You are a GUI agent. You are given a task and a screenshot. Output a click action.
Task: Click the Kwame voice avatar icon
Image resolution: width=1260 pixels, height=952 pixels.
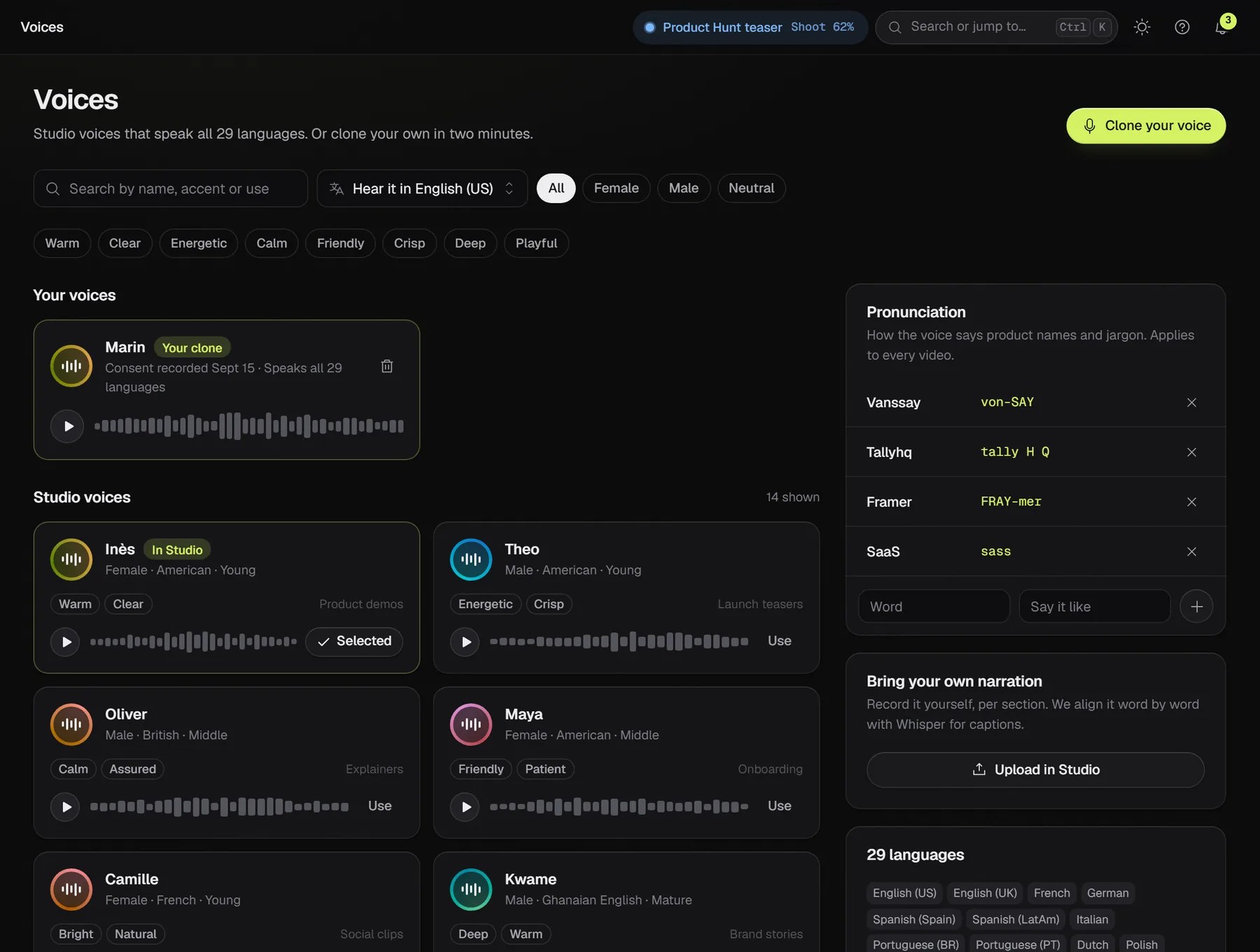click(471, 889)
